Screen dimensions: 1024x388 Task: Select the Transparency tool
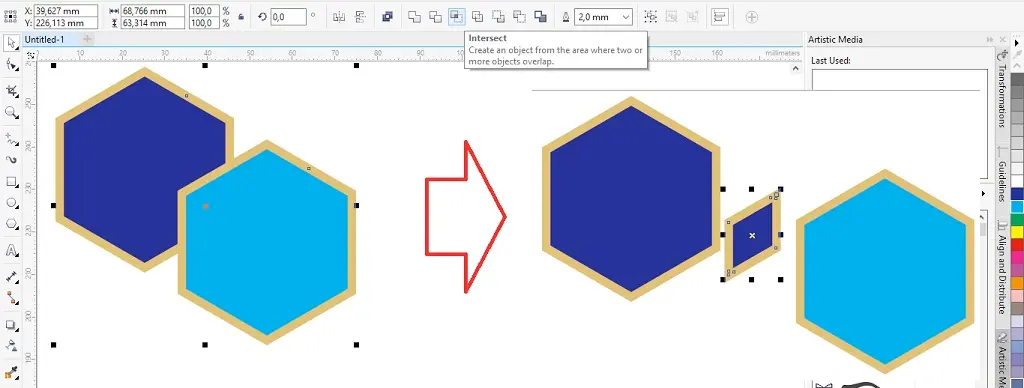11,346
